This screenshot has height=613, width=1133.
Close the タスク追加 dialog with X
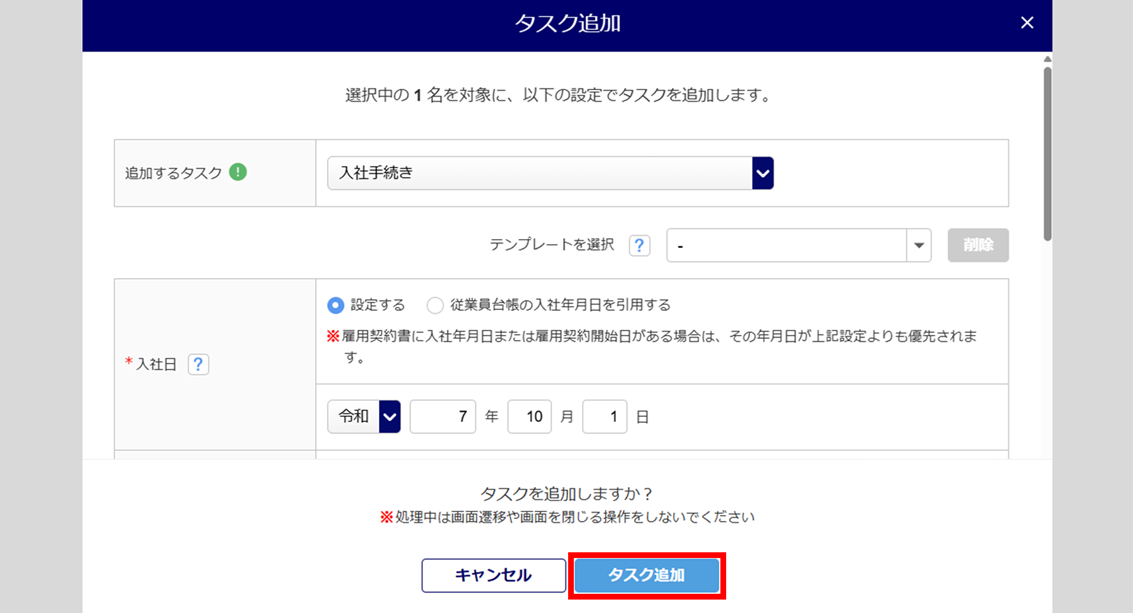click(1027, 23)
